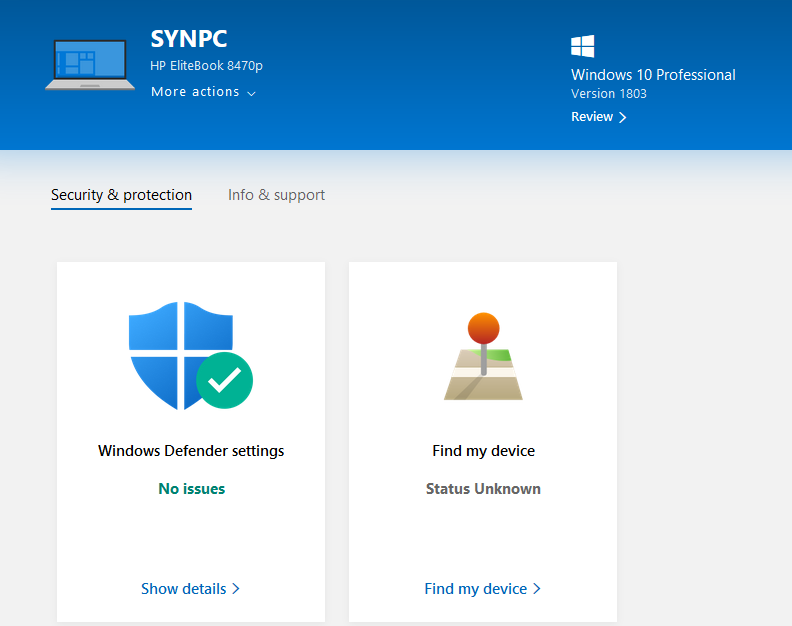
Task: Open the Find my device link
Action: click(482, 589)
